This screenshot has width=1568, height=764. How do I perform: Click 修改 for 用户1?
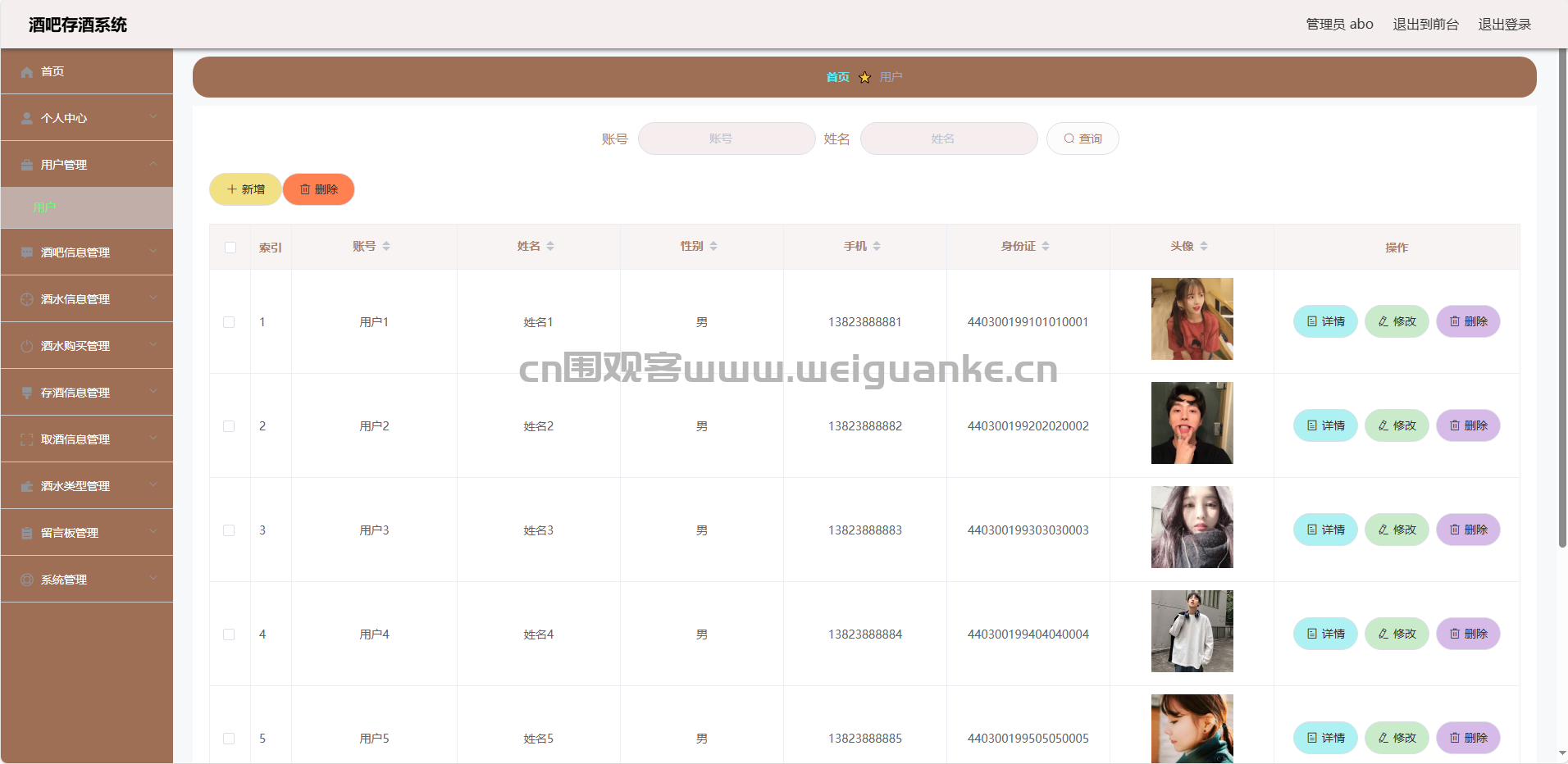(1397, 321)
